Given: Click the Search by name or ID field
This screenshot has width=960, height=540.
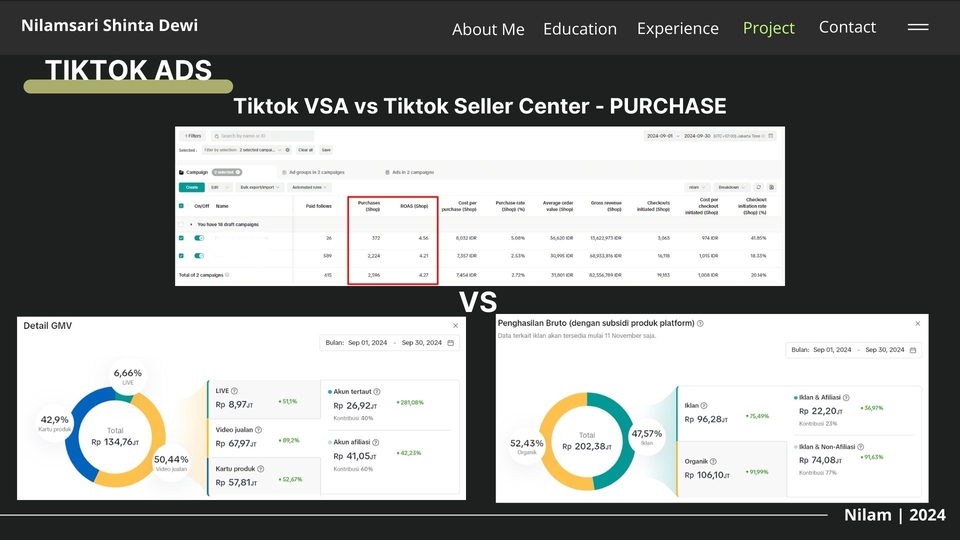Looking at the screenshot, I should [x=263, y=136].
